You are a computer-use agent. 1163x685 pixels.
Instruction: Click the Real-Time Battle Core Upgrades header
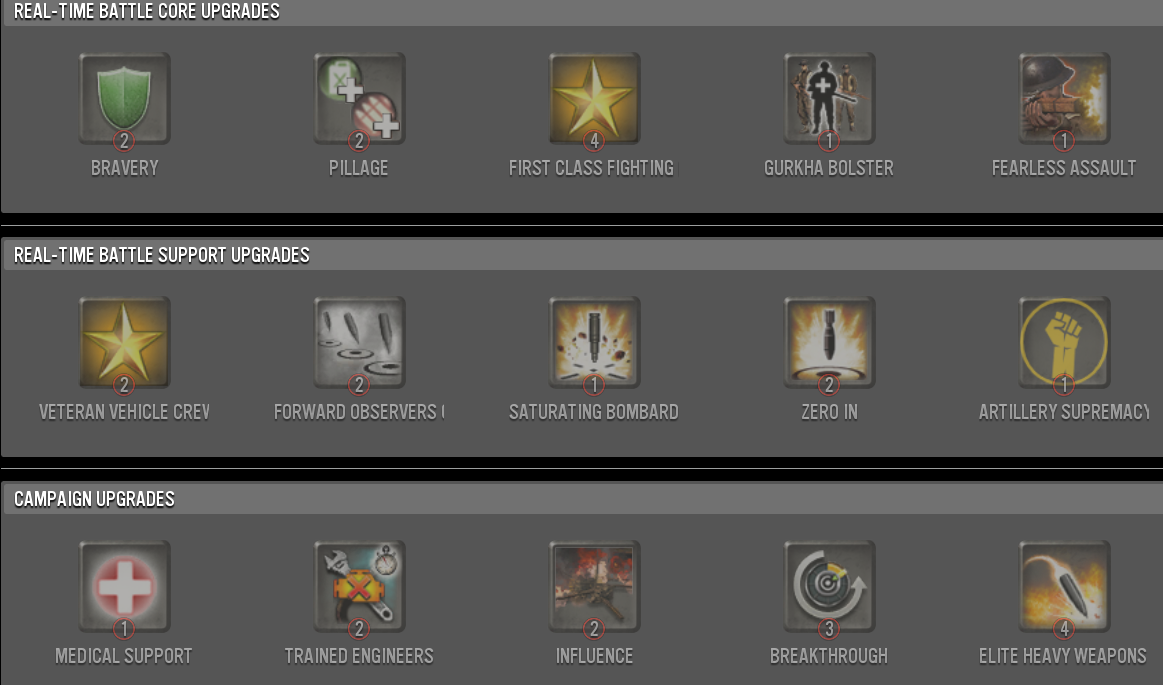point(582,13)
